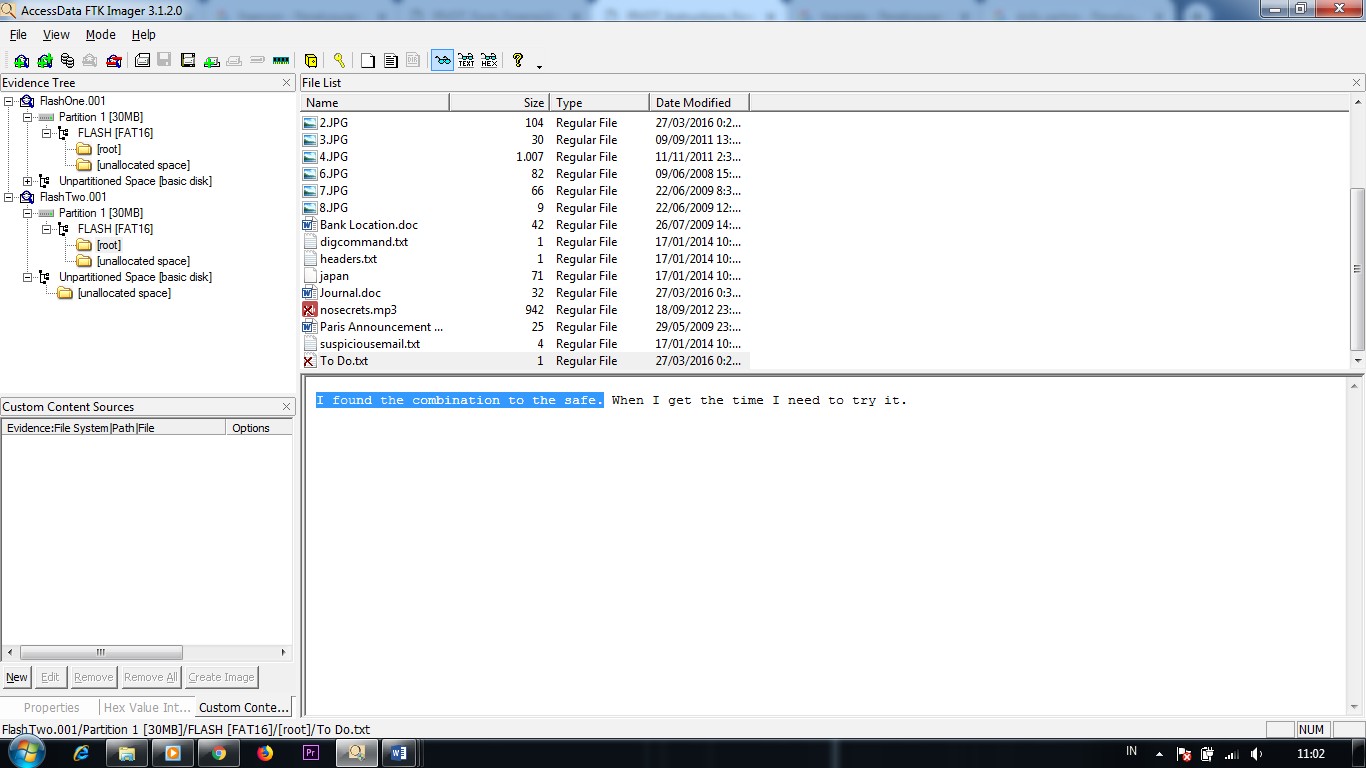The height and width of the screenshot is (768, 1366).
Task: Close the Evidence Tree pane
Action: tap(287, 83)
